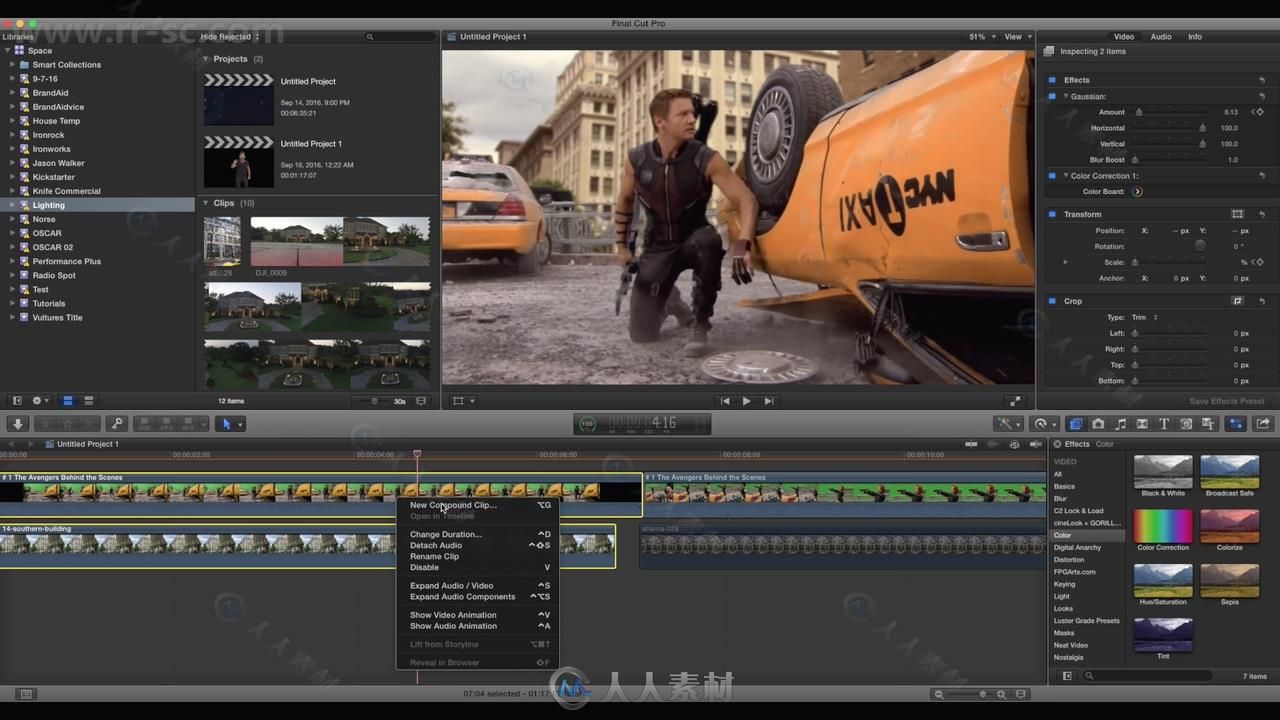Viewport: 1280px width, 720px height.
Task: Activate Transform onscreen controls in Inspector
Action: [1237, 214]
